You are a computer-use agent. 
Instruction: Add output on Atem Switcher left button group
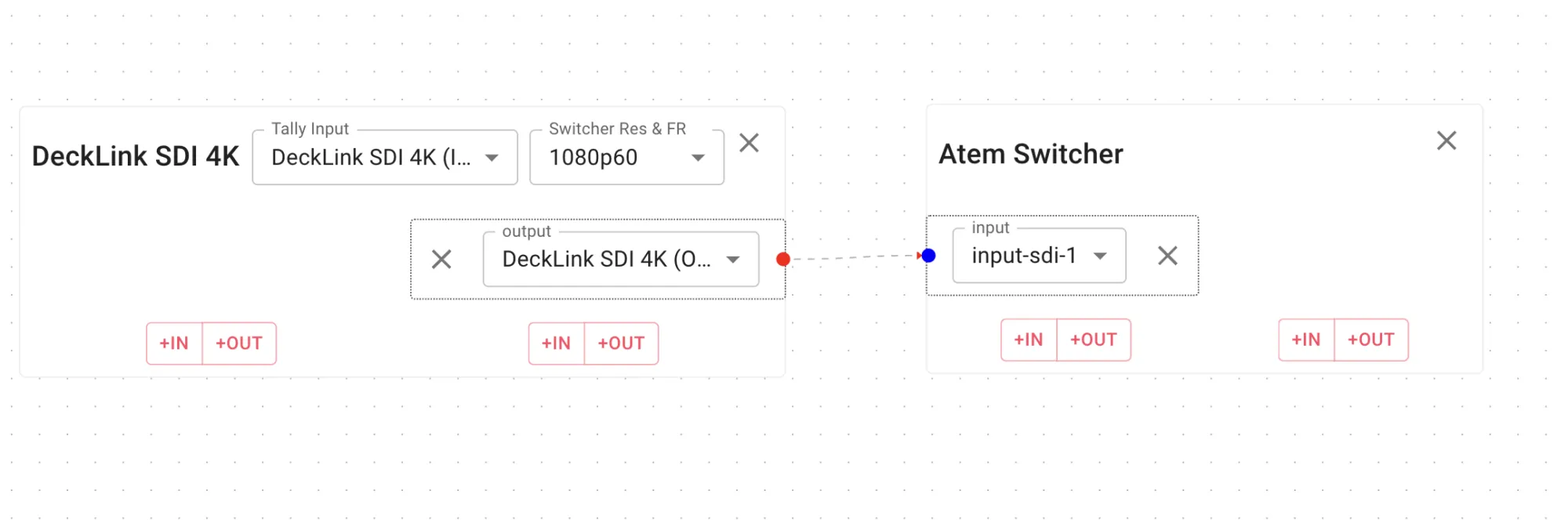point(1094,340)
